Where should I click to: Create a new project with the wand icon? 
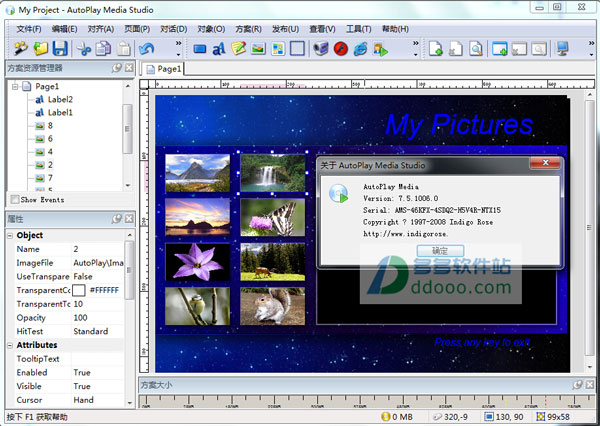(x=21, y=49)
